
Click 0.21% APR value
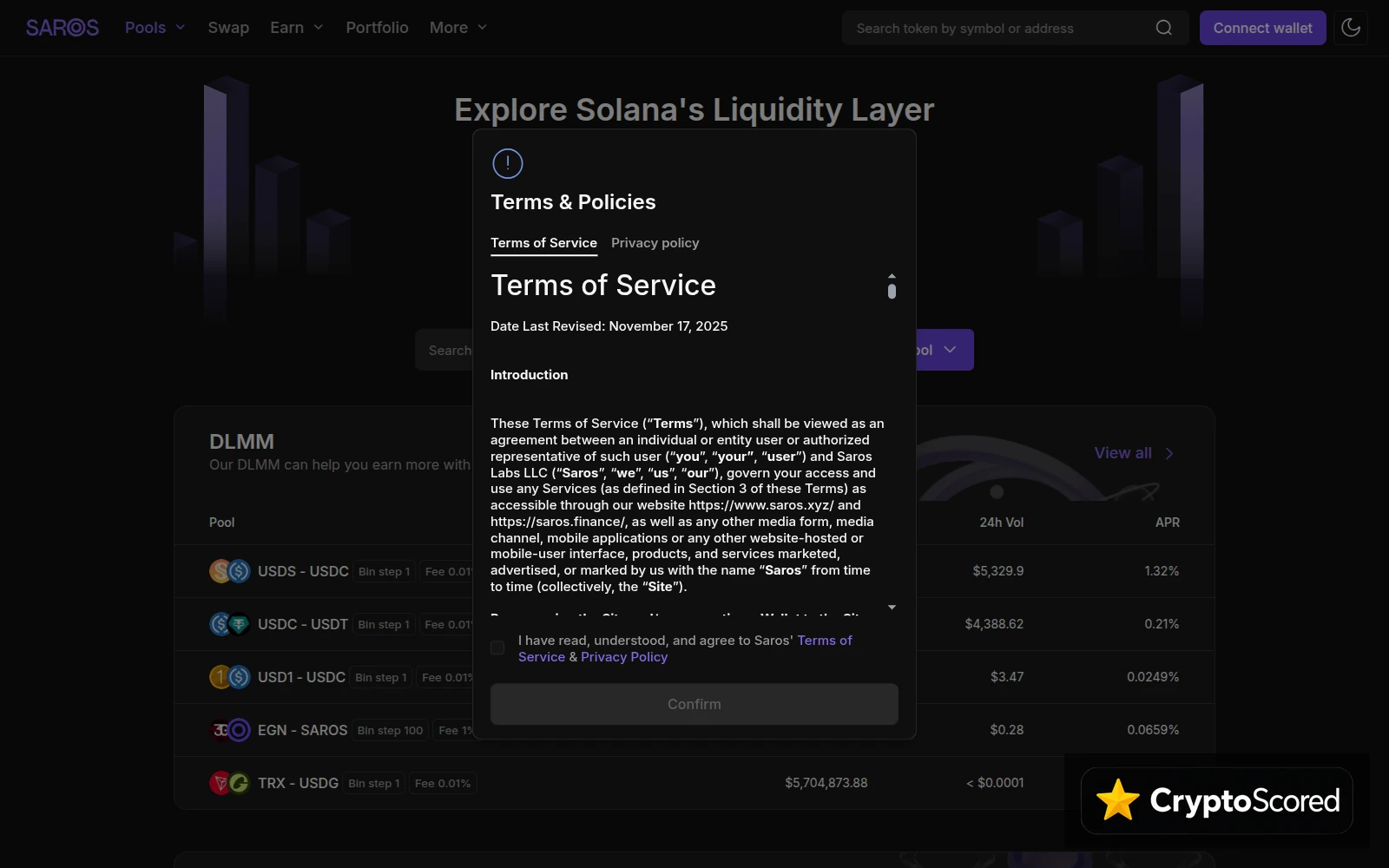(x=1162, y=624)
